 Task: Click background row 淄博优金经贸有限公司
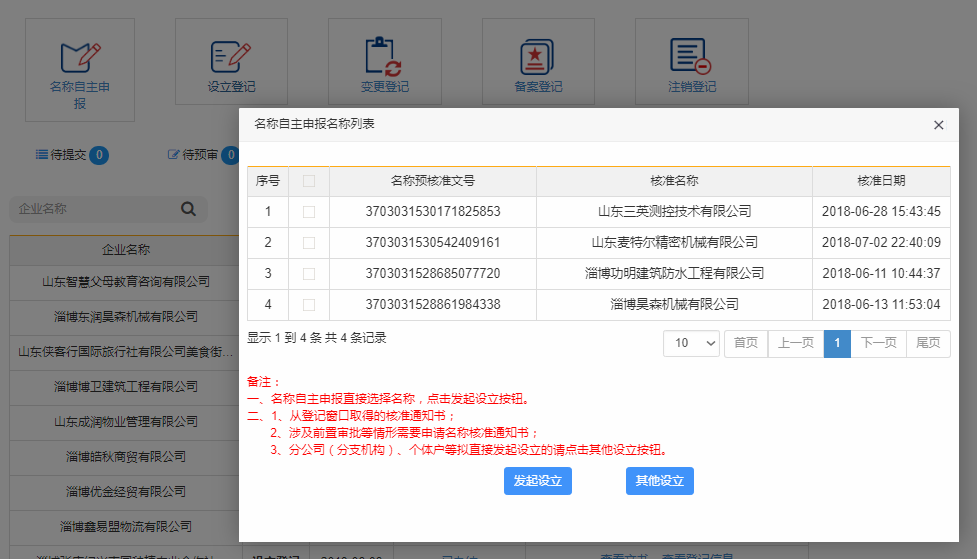click(126, 492)
